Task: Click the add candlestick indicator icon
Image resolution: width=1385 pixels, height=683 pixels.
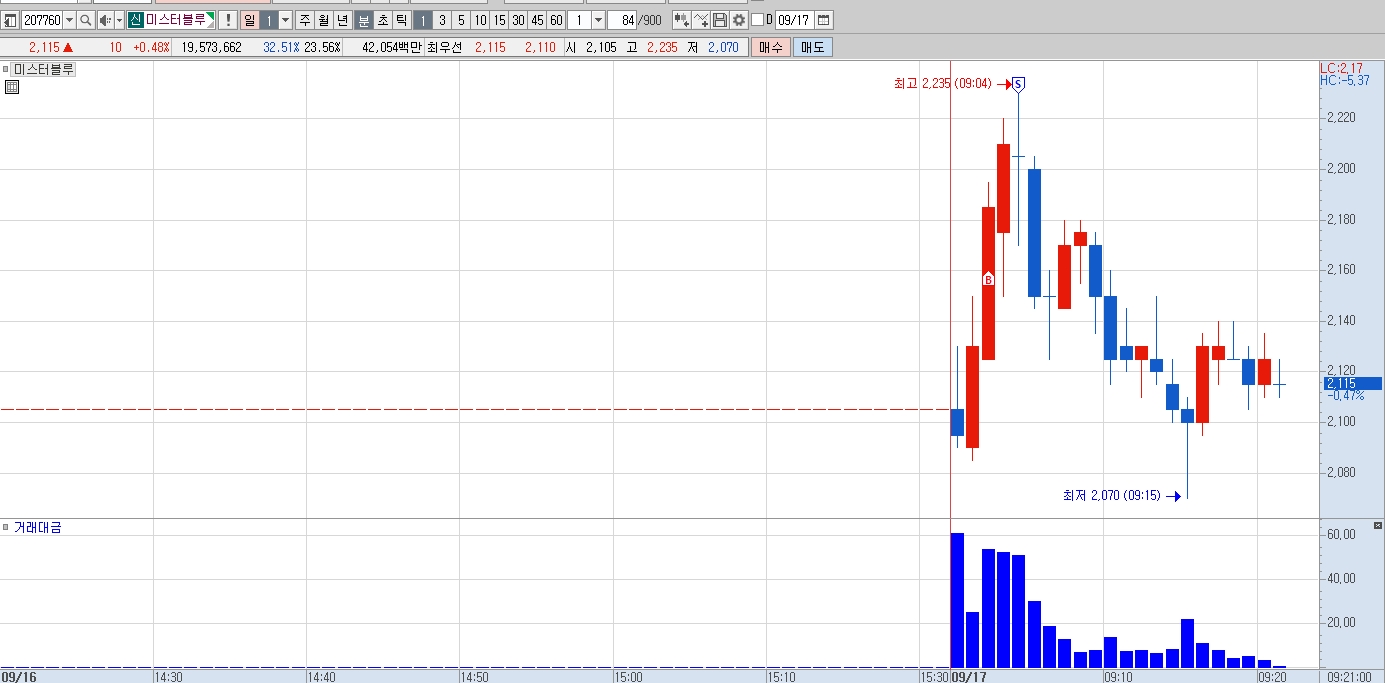Action: [x=681, y=20]
